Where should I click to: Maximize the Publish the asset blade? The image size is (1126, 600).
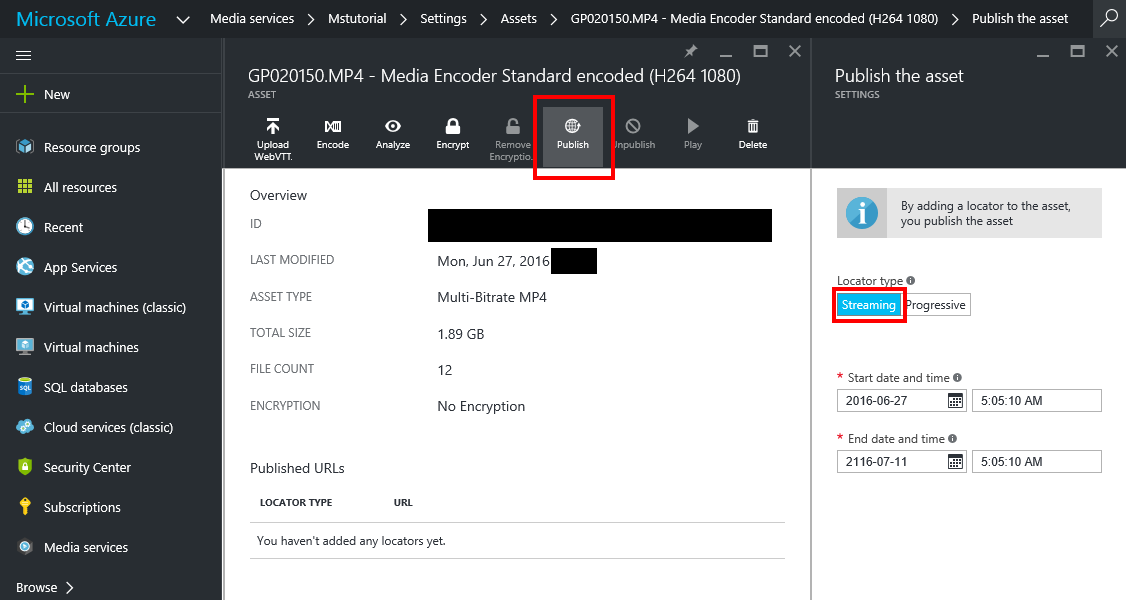[1077, 51]
